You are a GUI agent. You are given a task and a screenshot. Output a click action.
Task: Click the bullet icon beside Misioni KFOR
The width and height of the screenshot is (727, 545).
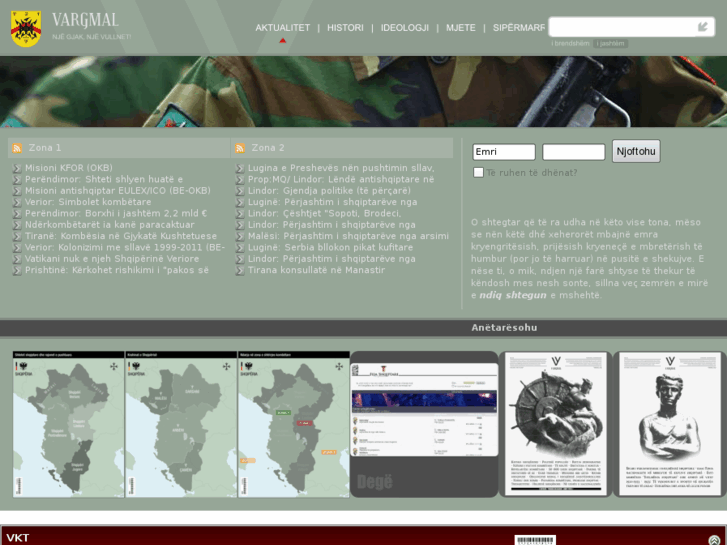[17, 168]
